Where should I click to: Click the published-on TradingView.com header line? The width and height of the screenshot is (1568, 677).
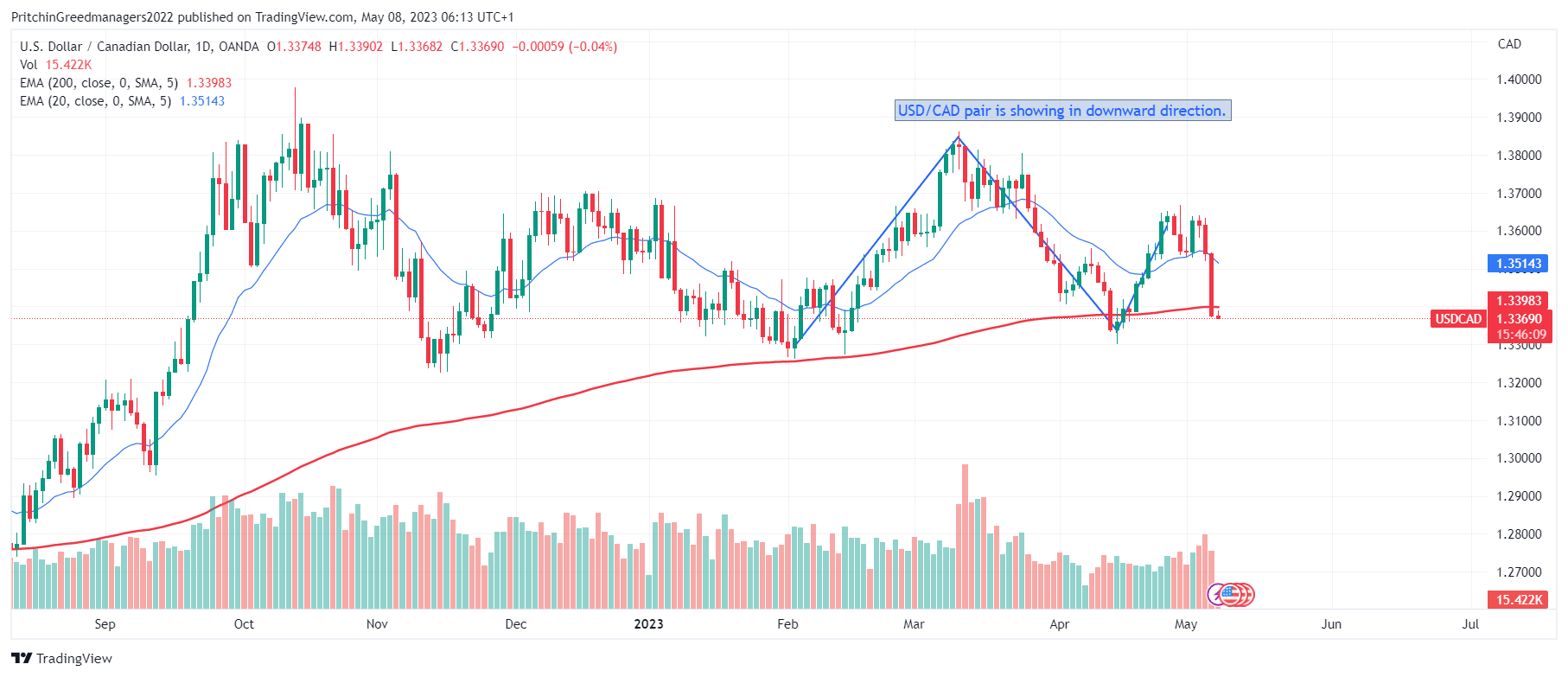[263, 17]
